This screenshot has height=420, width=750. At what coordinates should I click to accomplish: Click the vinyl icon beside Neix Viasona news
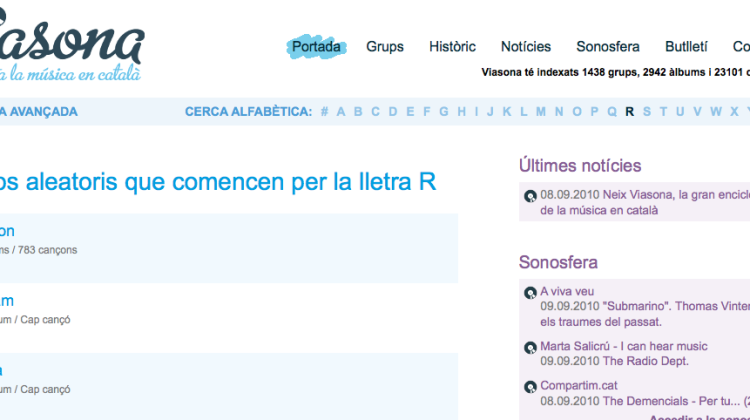pos(530,196)
